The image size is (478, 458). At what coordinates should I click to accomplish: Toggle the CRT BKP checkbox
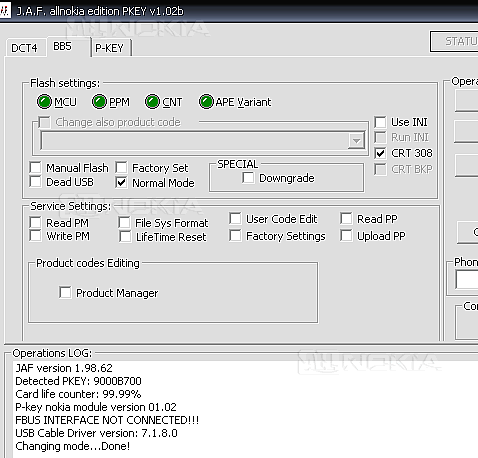tap(380, 169)
